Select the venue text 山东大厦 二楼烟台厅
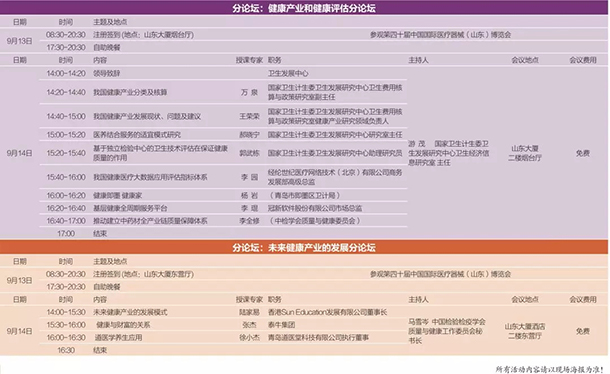610x374 pixels. coord(525,153)
